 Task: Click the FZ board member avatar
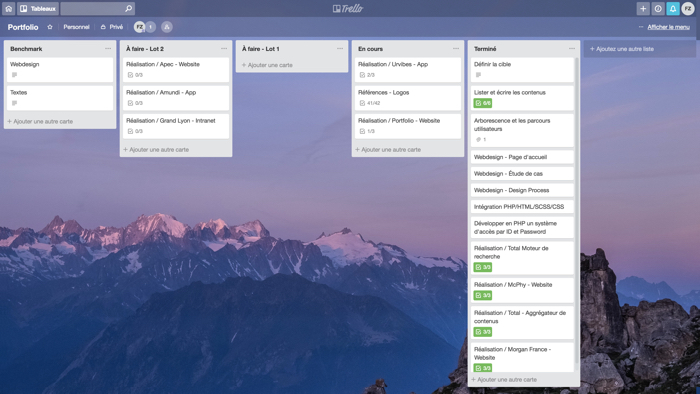[x=139, y=27]
